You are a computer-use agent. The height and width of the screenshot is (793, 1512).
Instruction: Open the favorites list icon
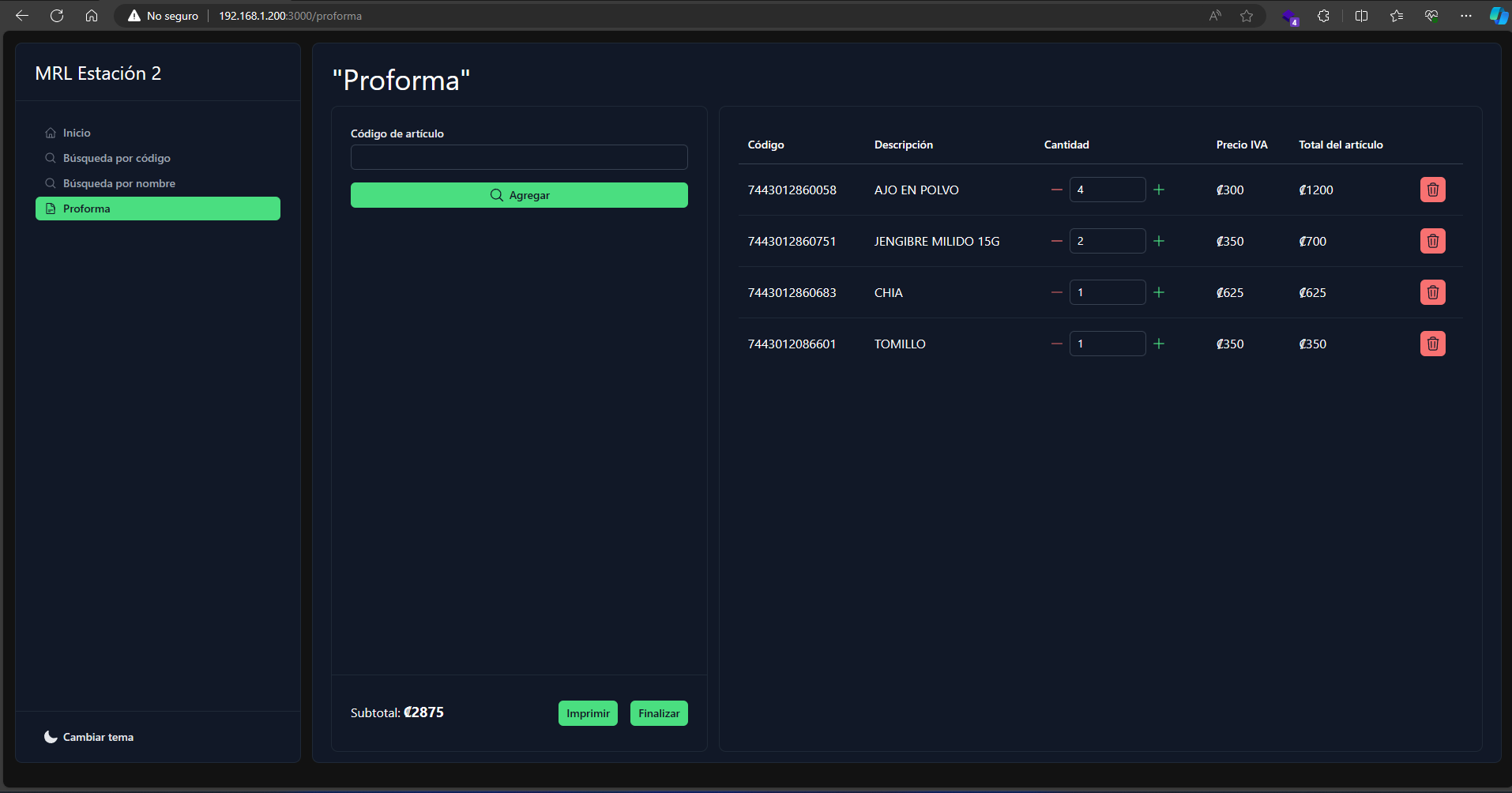pyautogui.click(x=1397, y=16)
